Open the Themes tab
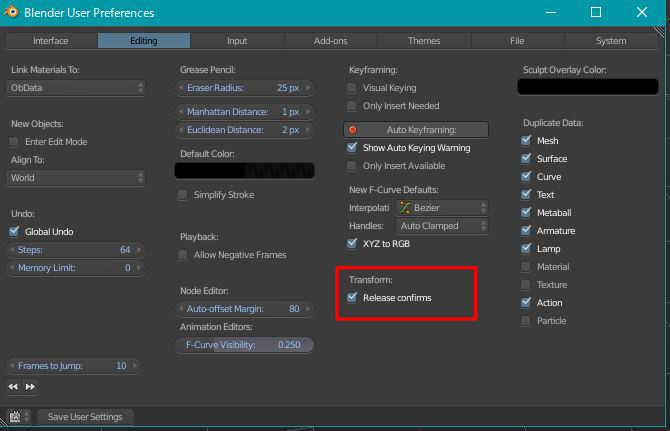 (x=424, y=41)
